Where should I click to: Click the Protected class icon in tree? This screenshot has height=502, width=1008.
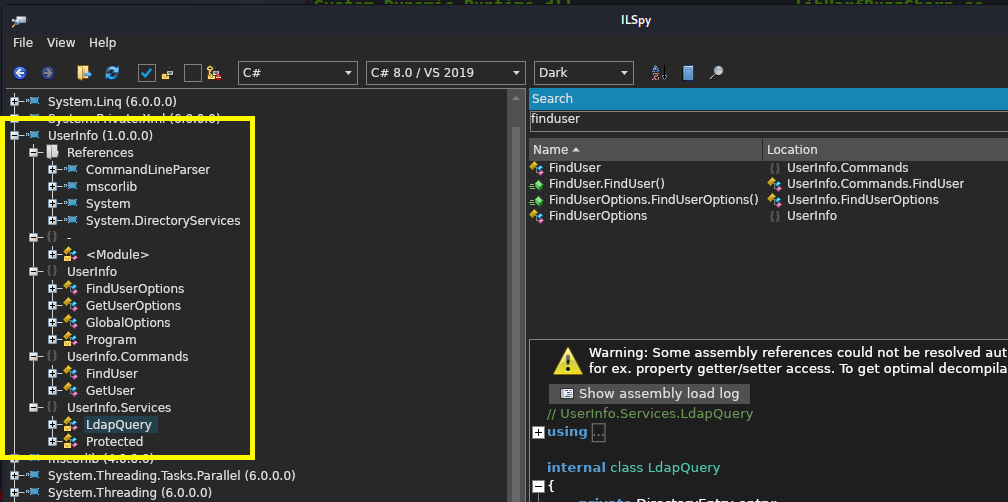tap(70, 442)
